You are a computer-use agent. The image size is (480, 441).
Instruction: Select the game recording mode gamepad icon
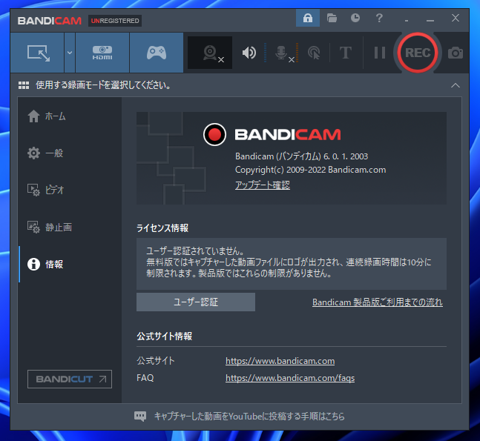tap(156, 53)
